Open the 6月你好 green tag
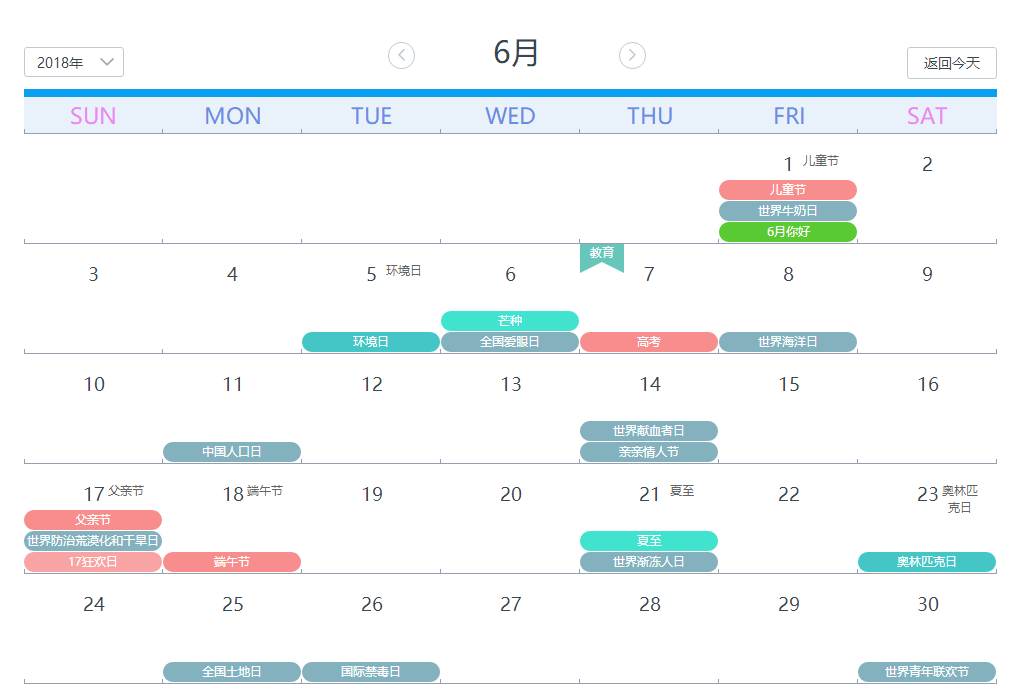1017x696 pixels. click(x=787, y=231)
